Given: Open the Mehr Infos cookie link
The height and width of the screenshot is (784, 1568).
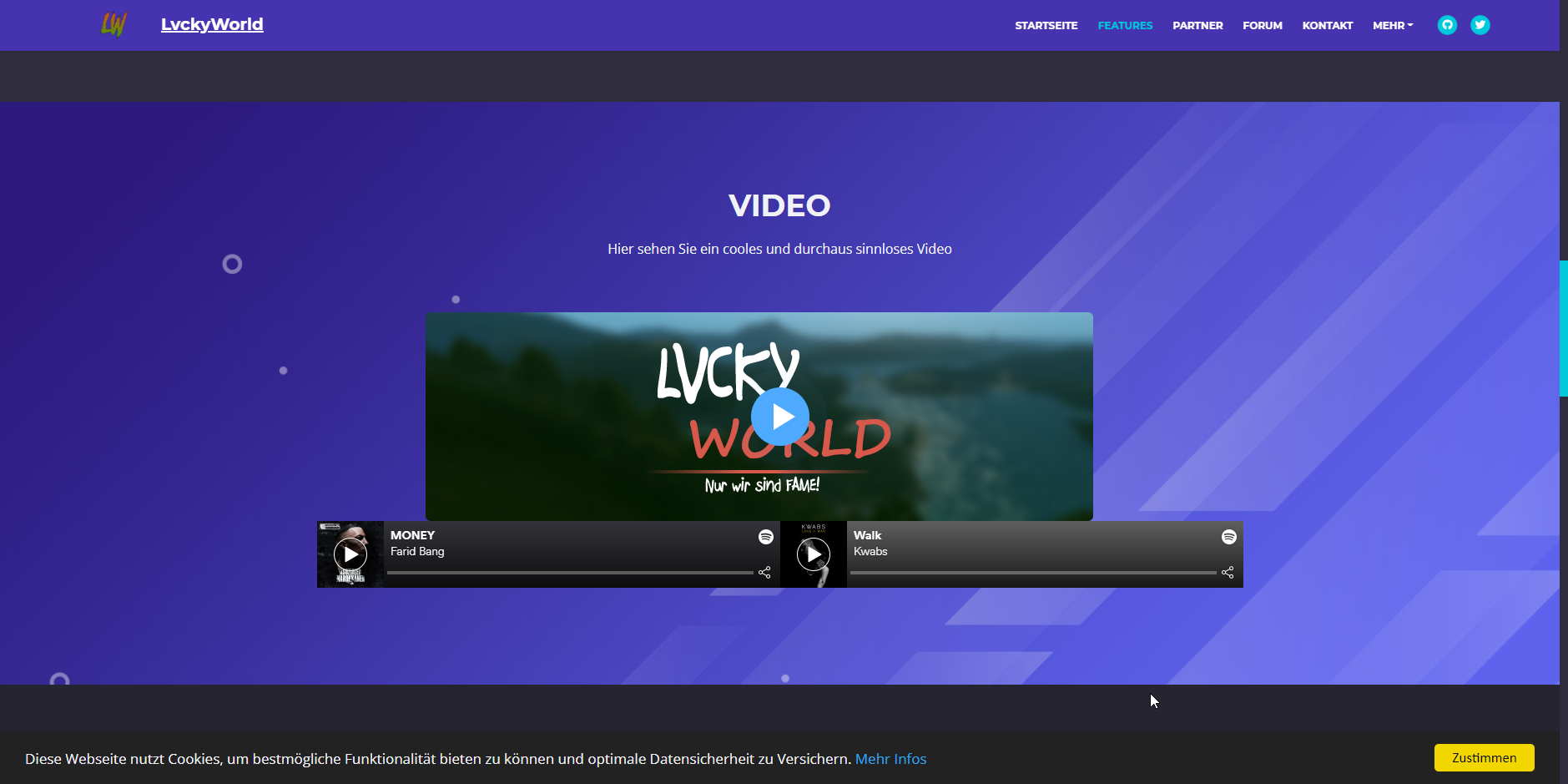Looking at the screenshot, I should click(x=890, y=759).
